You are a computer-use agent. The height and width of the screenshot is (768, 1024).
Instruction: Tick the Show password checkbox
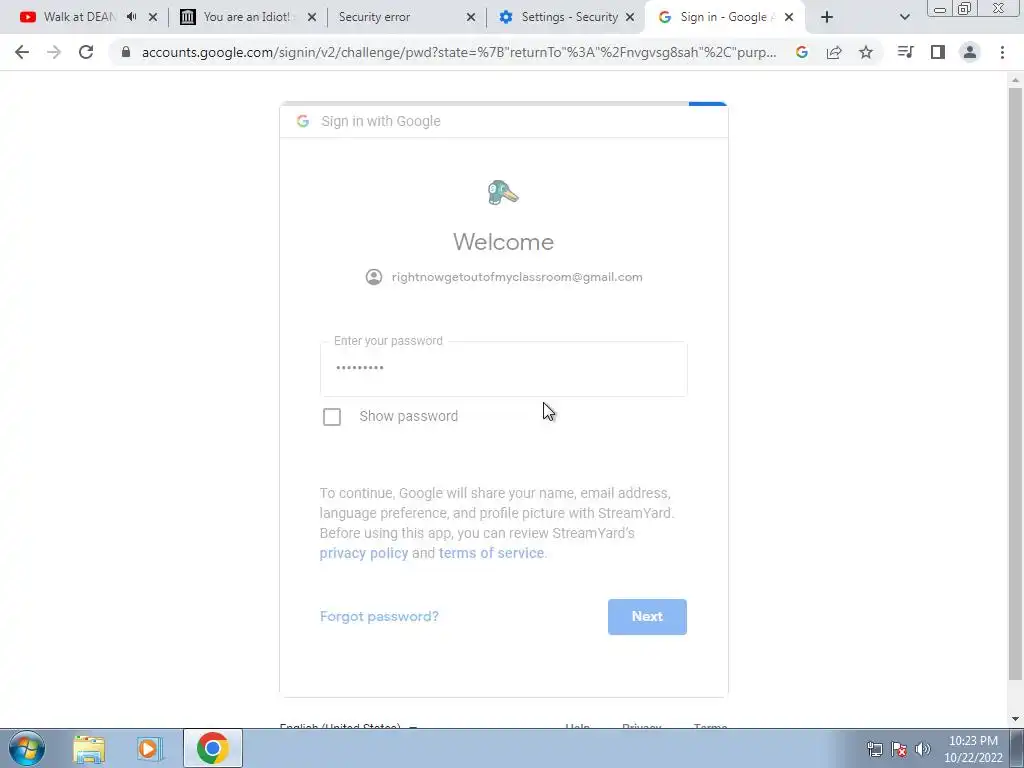(x=332, y=417)
